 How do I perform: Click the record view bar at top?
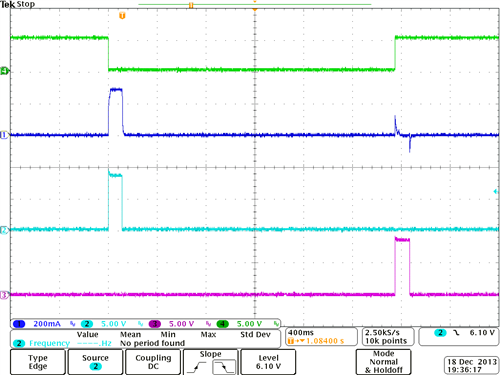tap(255, 4)
